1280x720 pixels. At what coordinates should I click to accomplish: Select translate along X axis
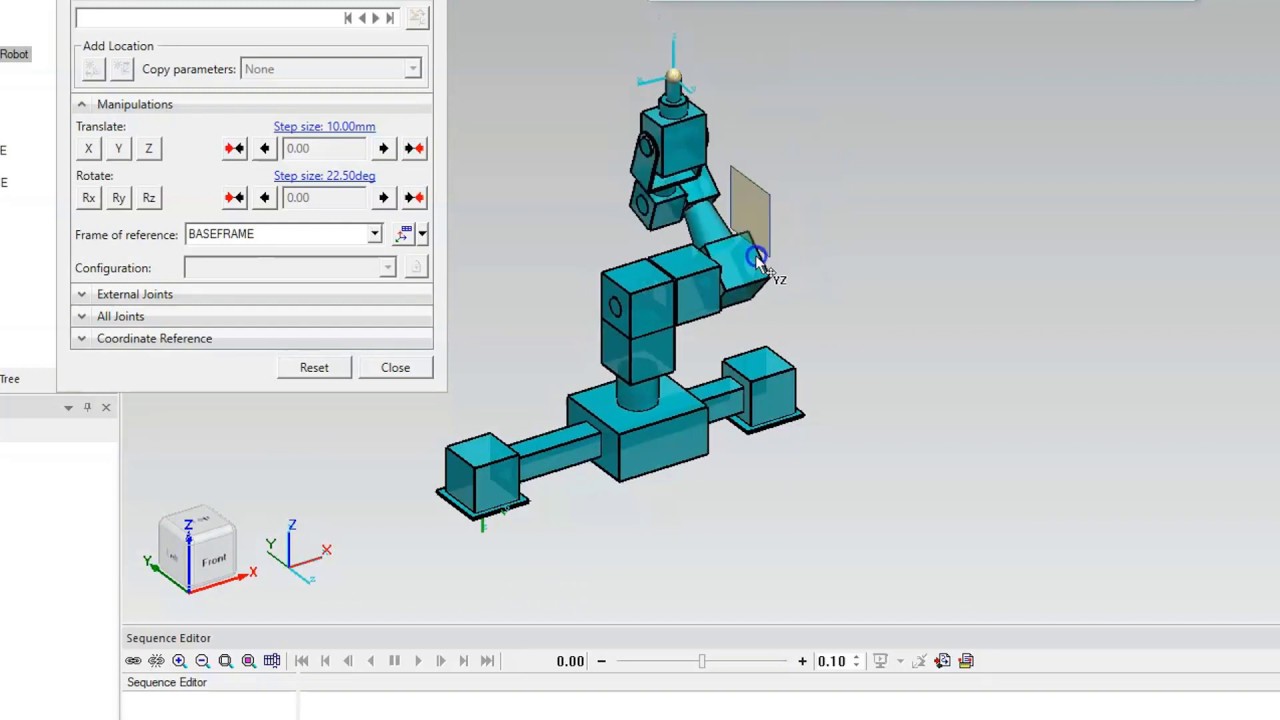tap(88, 149)
